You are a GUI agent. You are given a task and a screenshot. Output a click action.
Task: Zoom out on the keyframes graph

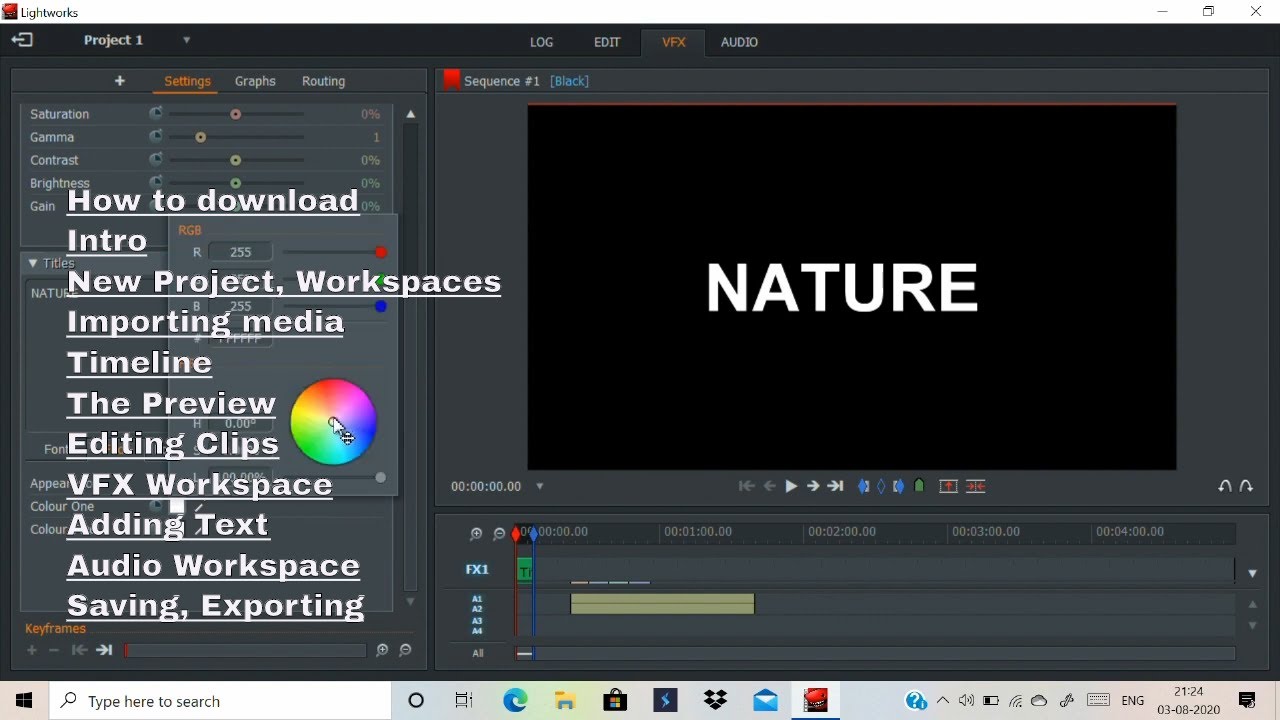(x=406, y=651)
